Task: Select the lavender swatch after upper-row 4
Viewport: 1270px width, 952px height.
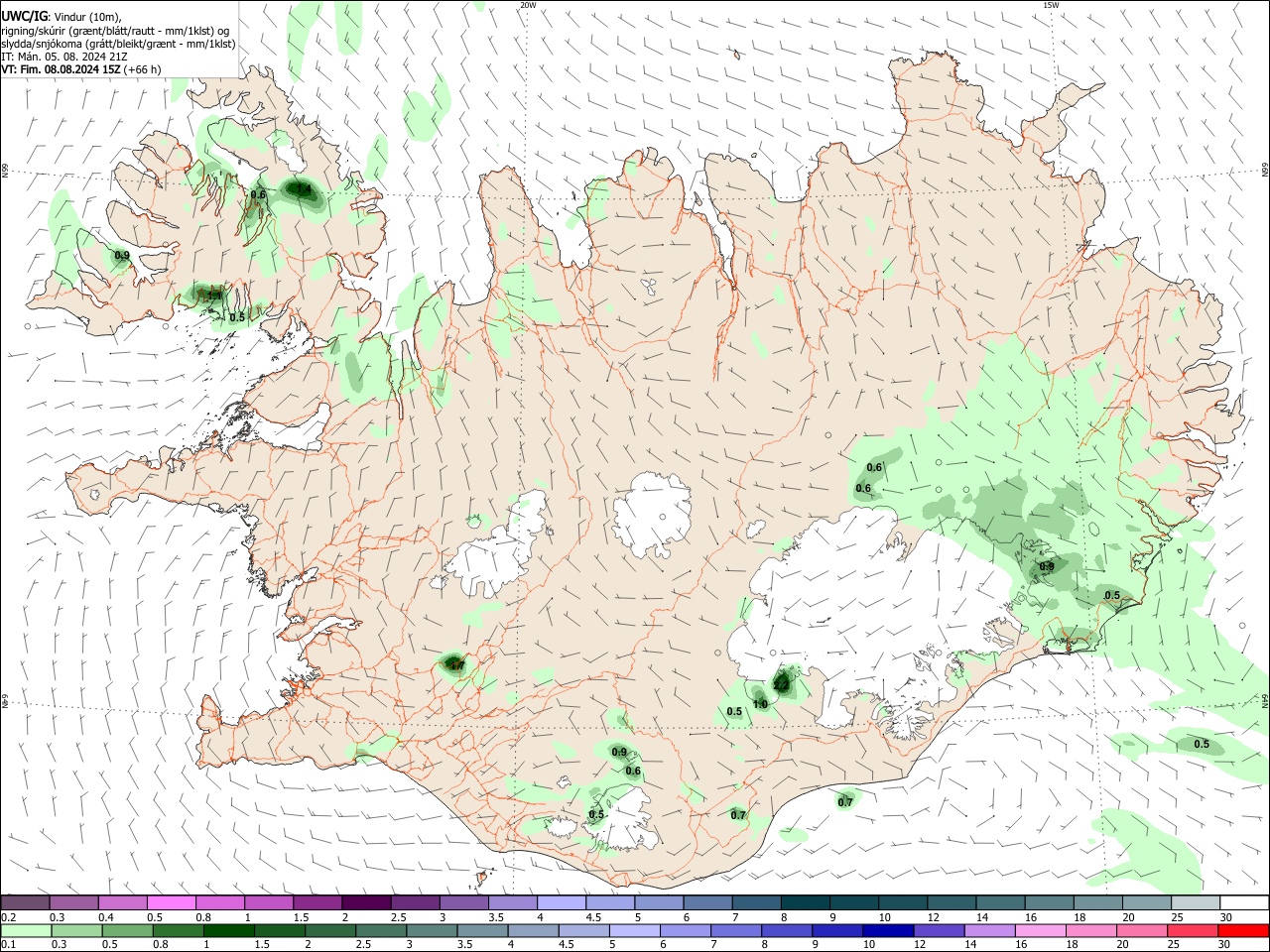Action: 562,902
